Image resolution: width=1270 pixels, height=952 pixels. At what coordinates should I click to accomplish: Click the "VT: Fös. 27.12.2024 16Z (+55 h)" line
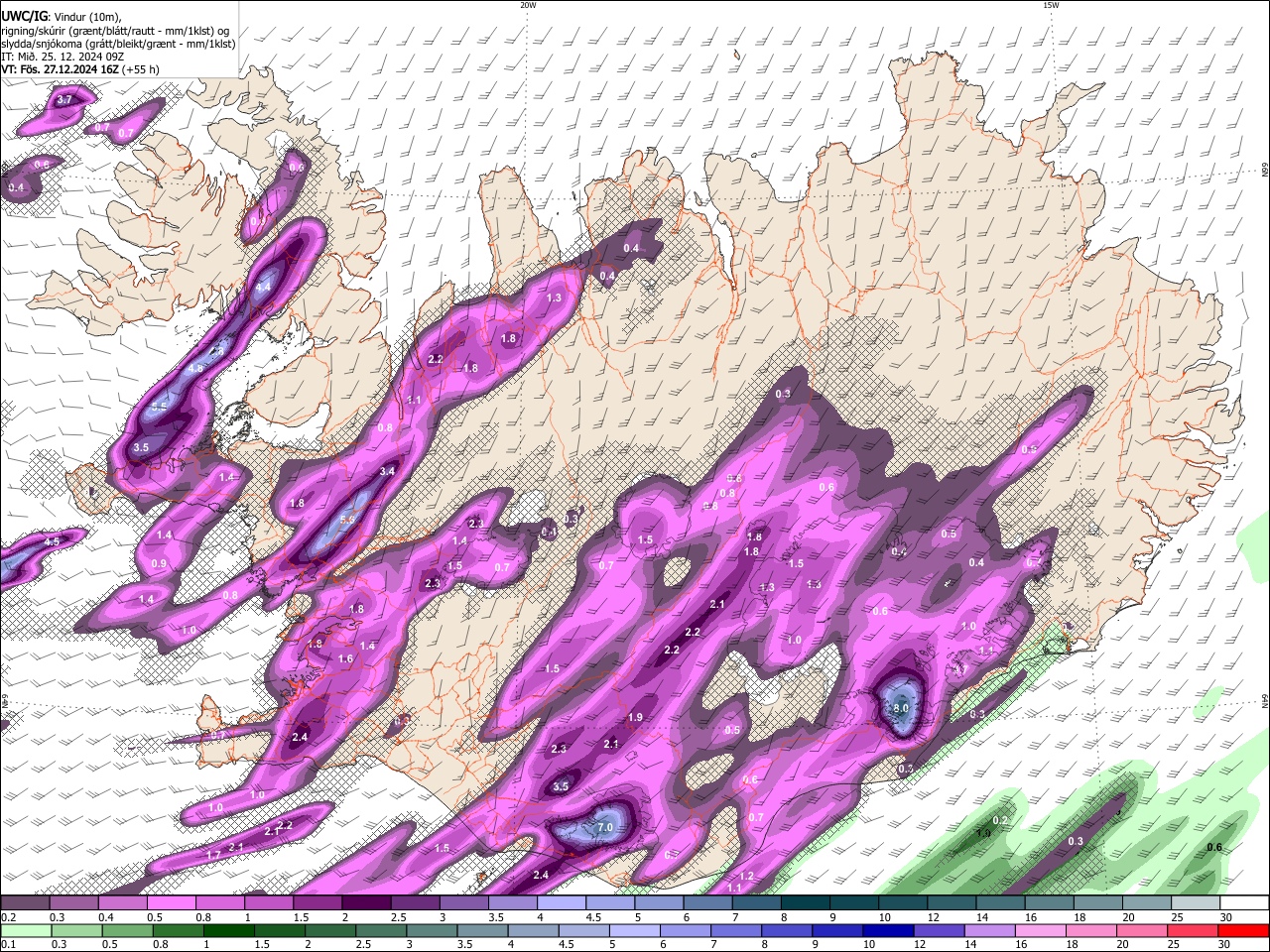(80, 69)
